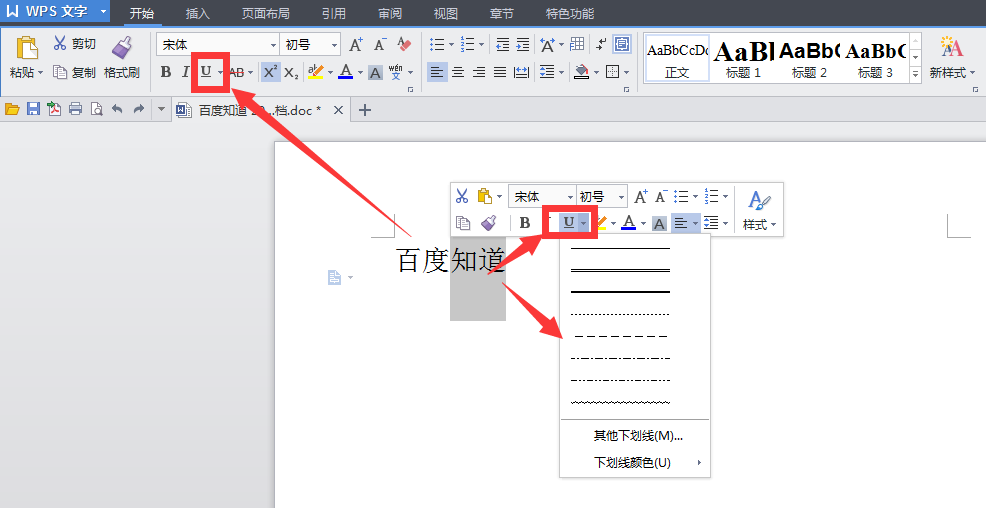Increase font size in the ribbon
This screenshot has width=986, height=508.
(356, 45)
